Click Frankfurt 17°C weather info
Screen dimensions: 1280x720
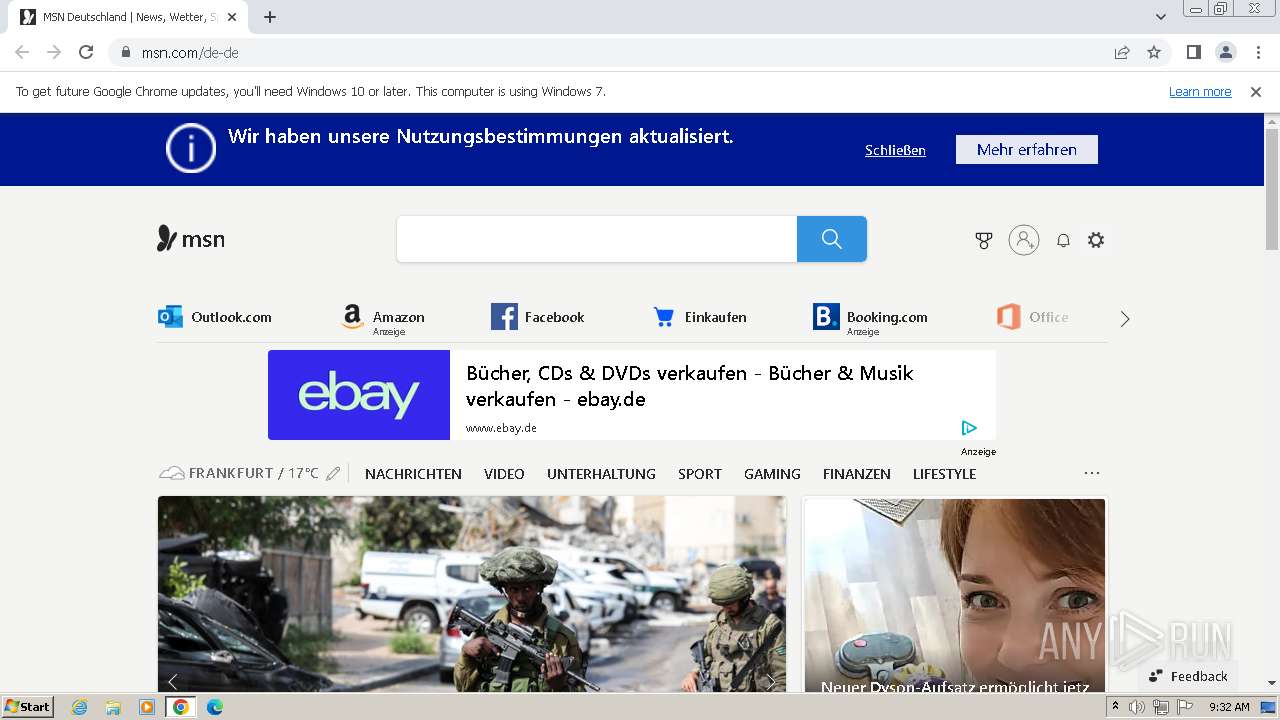240,473
